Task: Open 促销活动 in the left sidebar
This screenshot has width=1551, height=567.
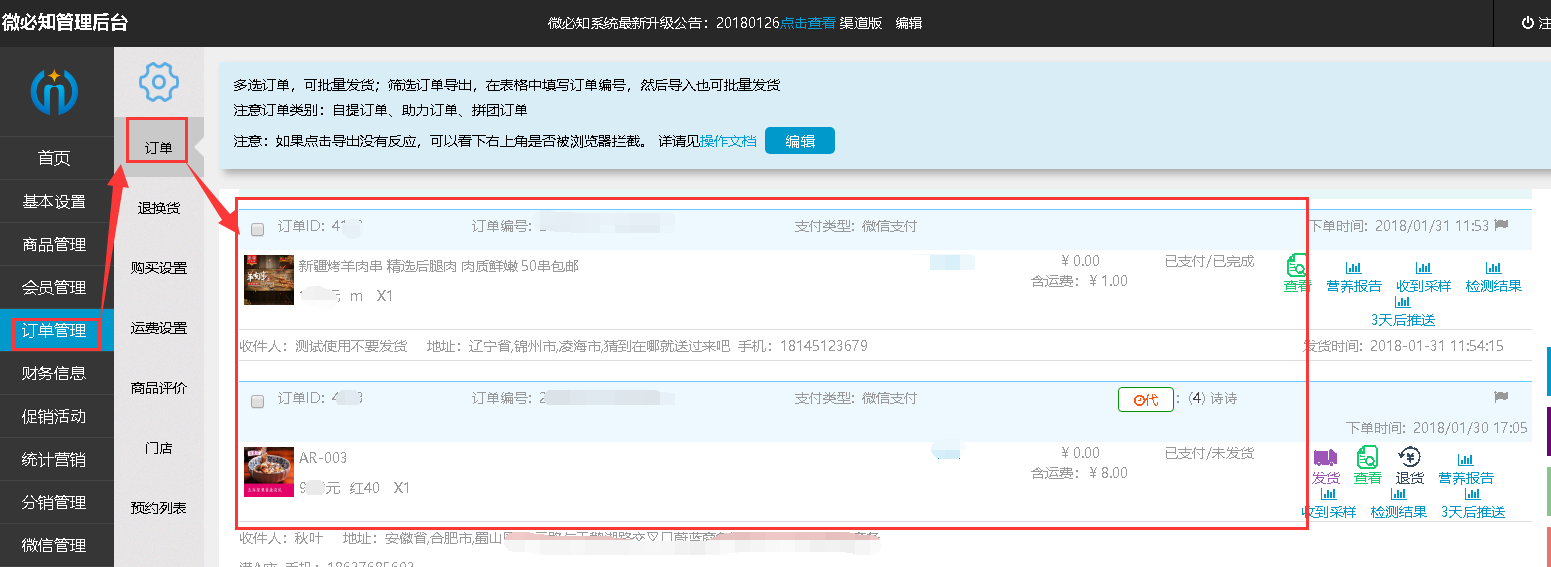Action: point(54,416)
